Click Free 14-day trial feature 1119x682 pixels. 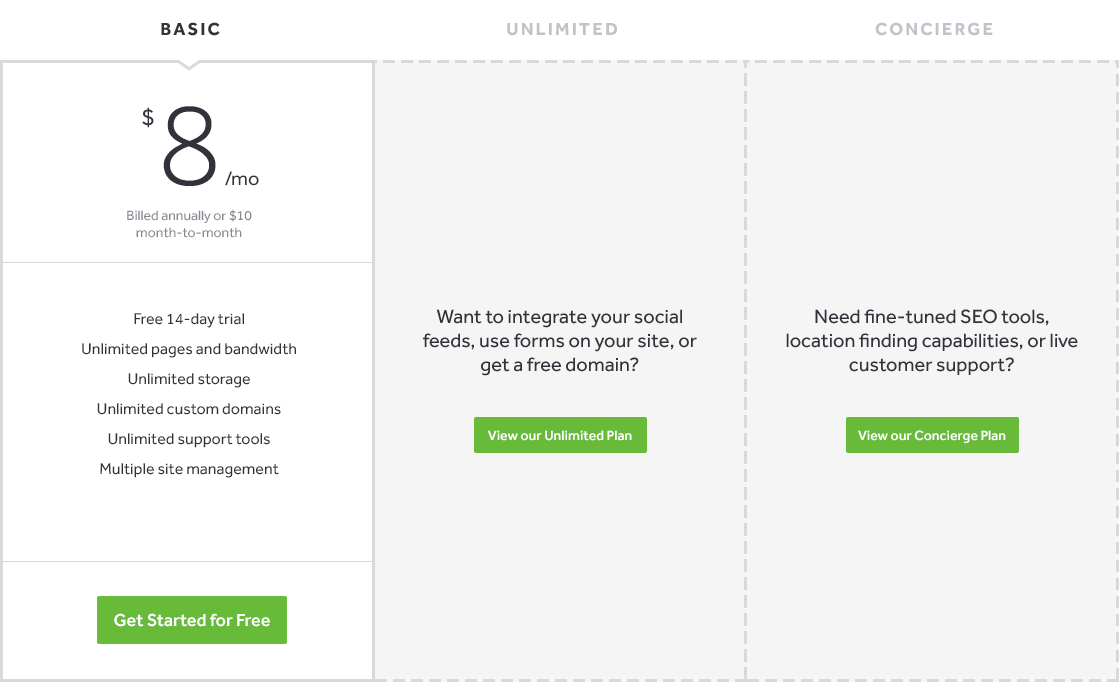click(189, 319)
